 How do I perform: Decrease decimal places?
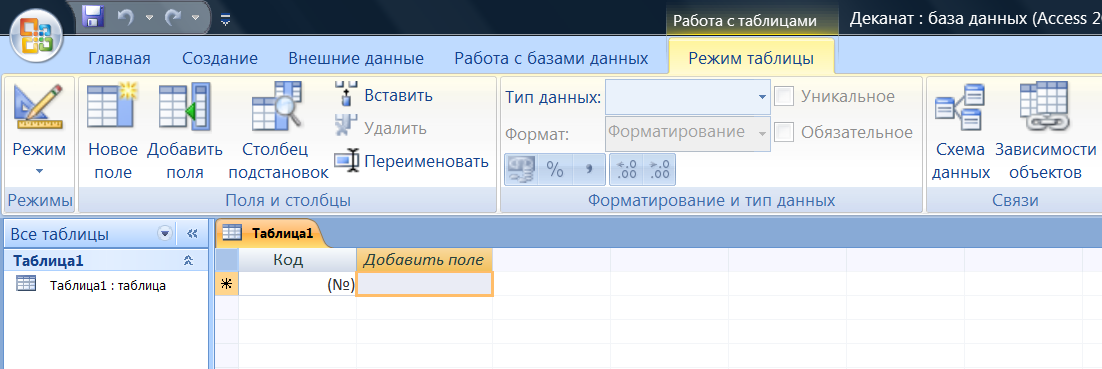(x=659, y=169)
